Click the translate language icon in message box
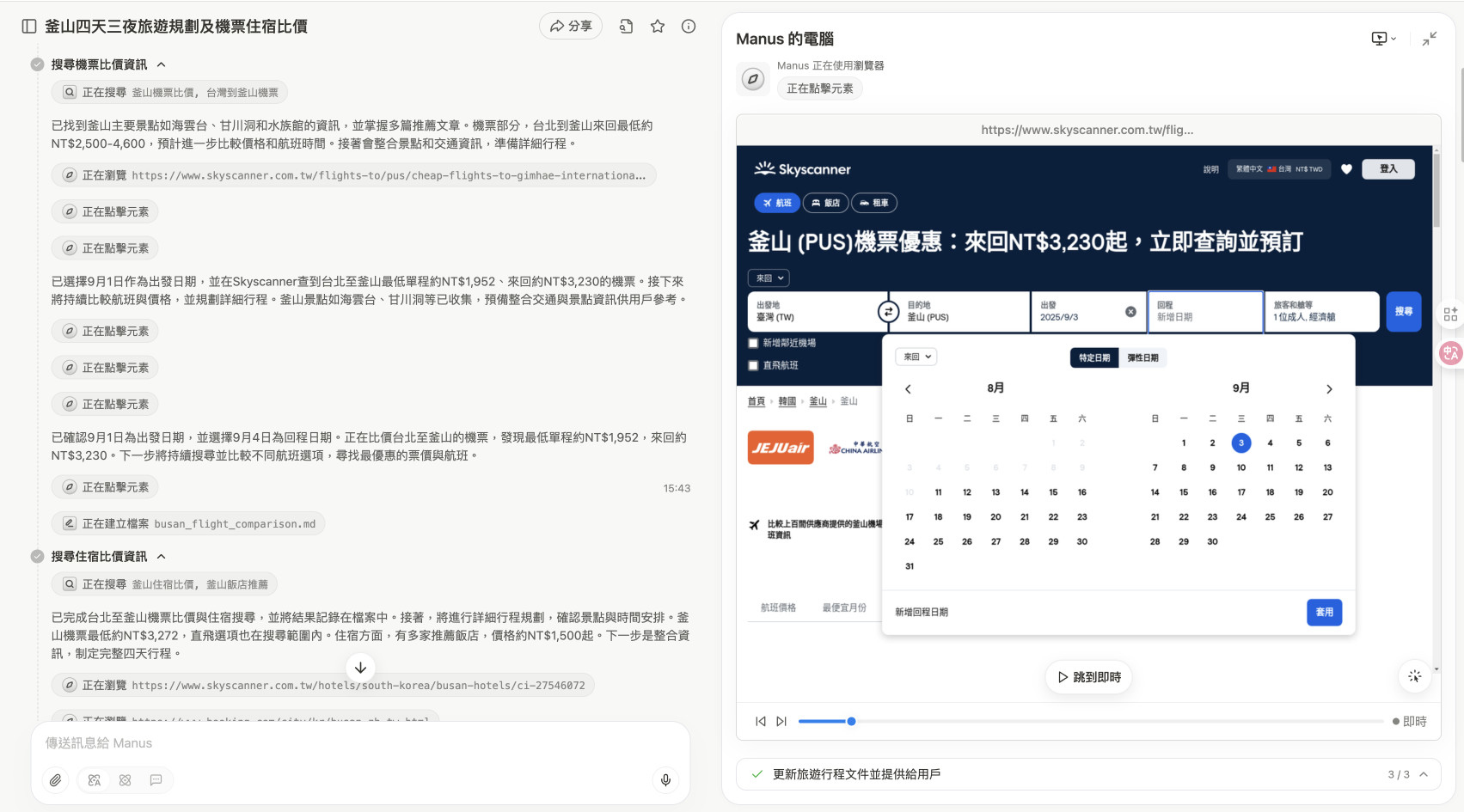Viewport: 1464px width, 812px height. click(x=95, y=780)
